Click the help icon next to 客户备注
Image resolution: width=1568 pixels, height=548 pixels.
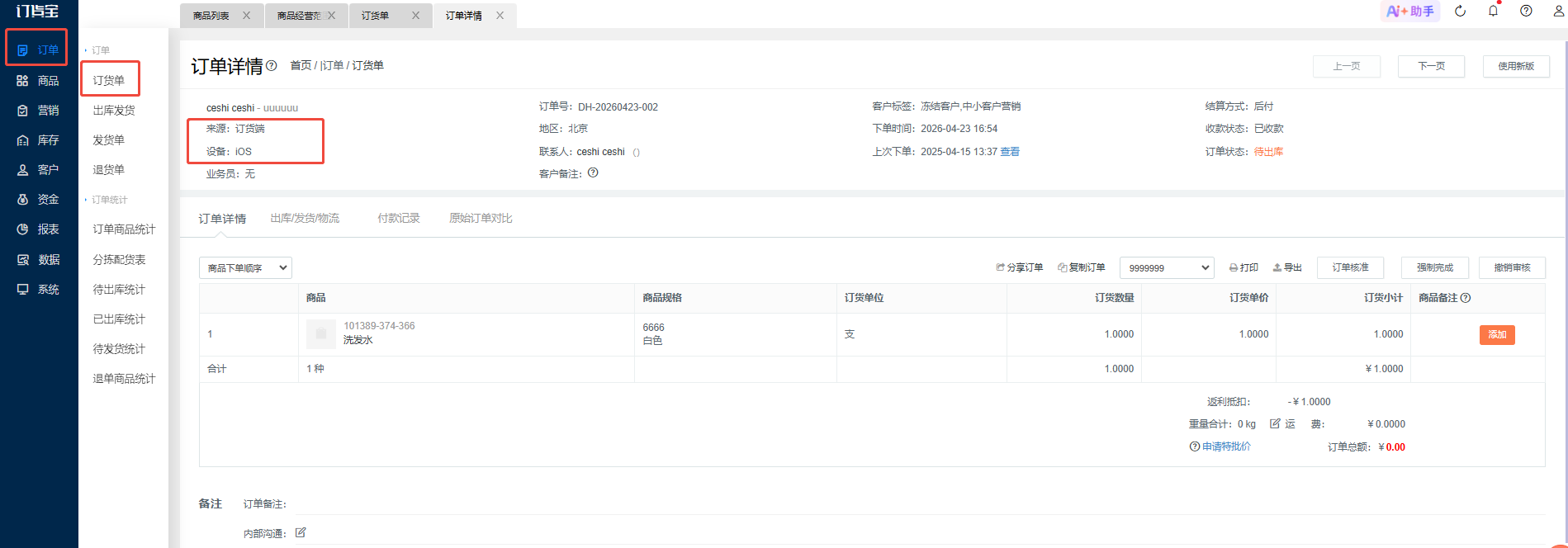pos(593,172)
